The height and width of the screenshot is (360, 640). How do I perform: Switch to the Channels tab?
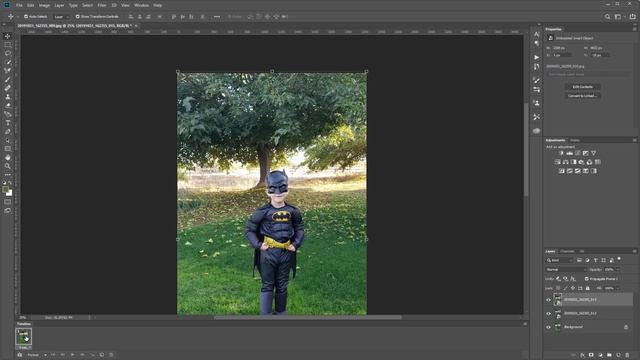point(567,251)
